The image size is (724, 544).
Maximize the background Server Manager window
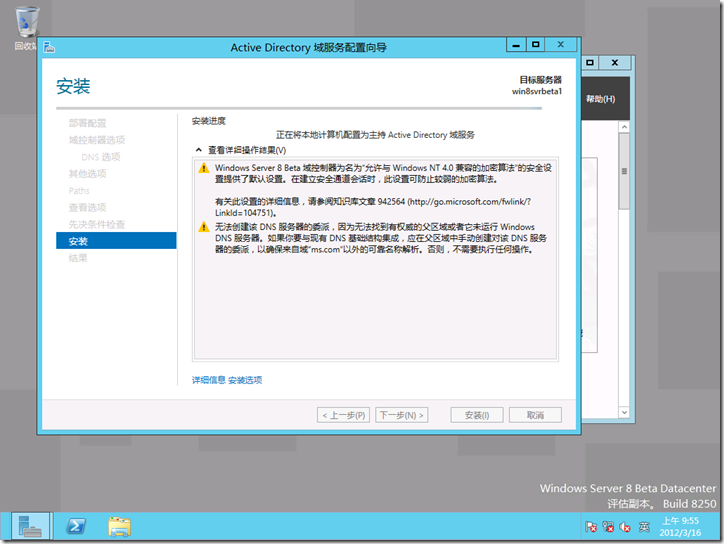tap(590, 62)
